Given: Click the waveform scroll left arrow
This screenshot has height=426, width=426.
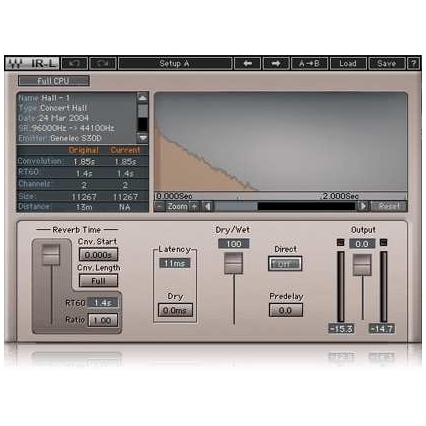Looking at the screenshot, I should pyautogui.click(x=208, y=206).
